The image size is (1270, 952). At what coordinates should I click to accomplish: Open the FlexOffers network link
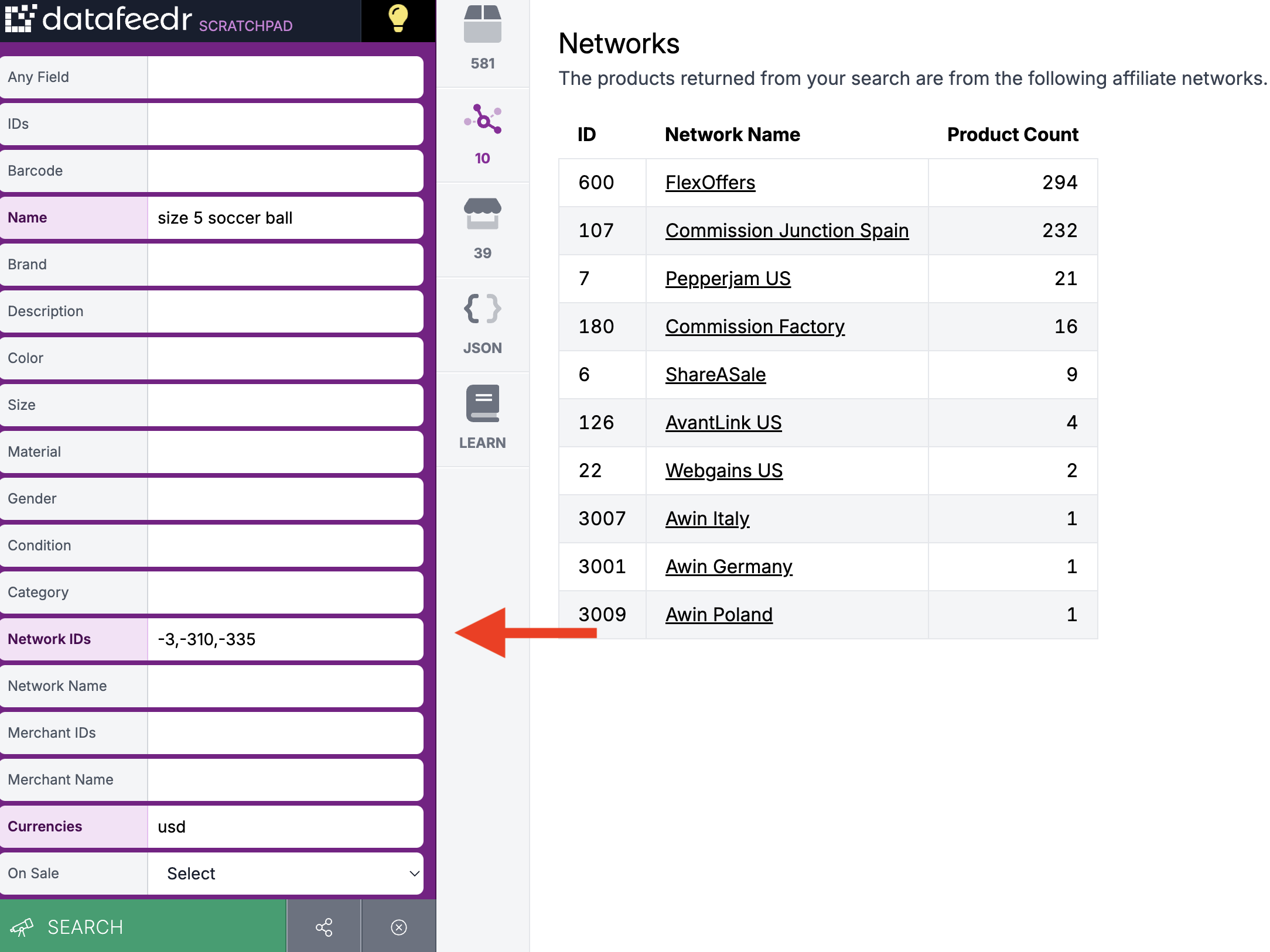pos(710,183)
